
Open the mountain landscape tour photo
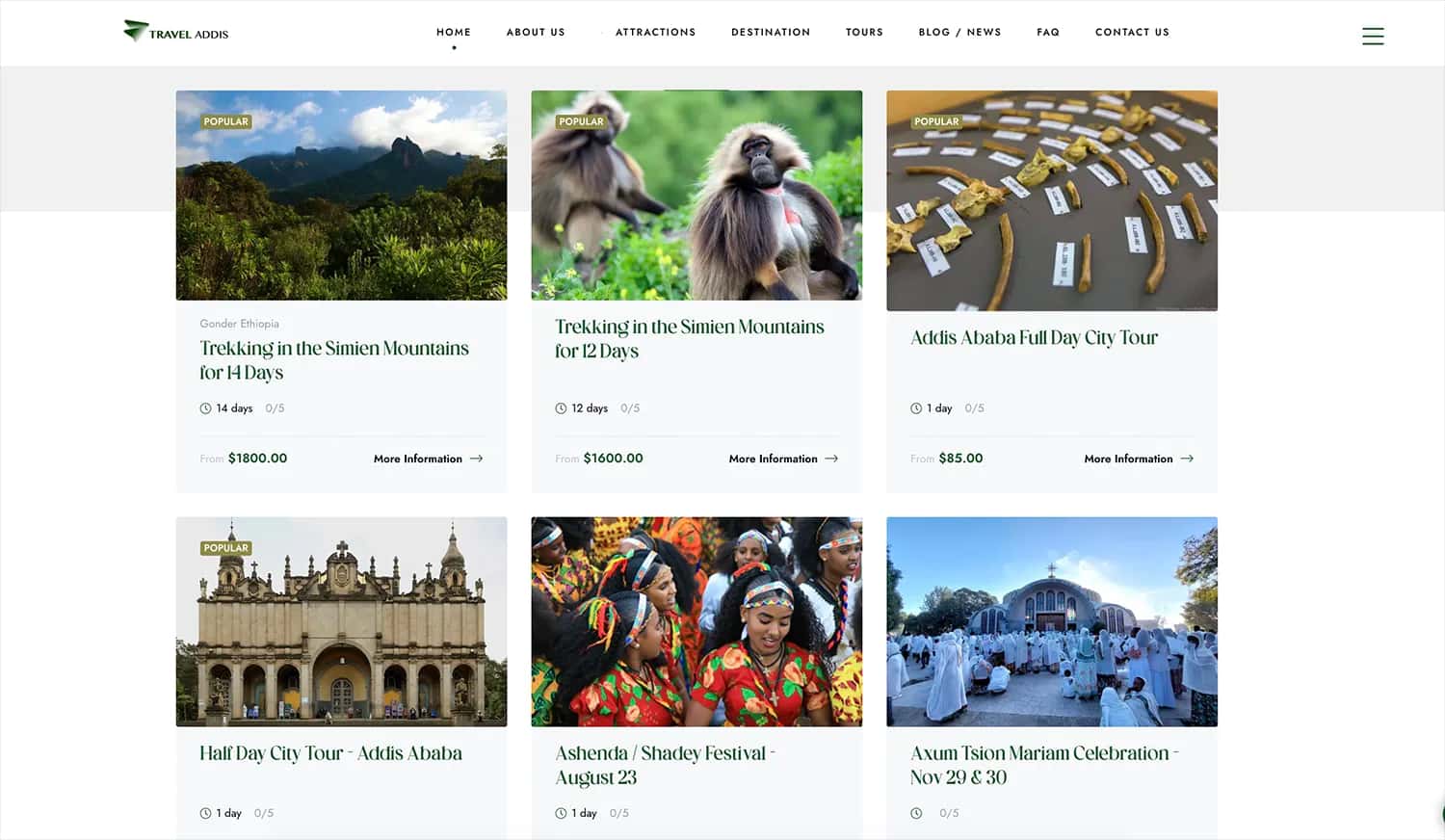tap(341, 196)
